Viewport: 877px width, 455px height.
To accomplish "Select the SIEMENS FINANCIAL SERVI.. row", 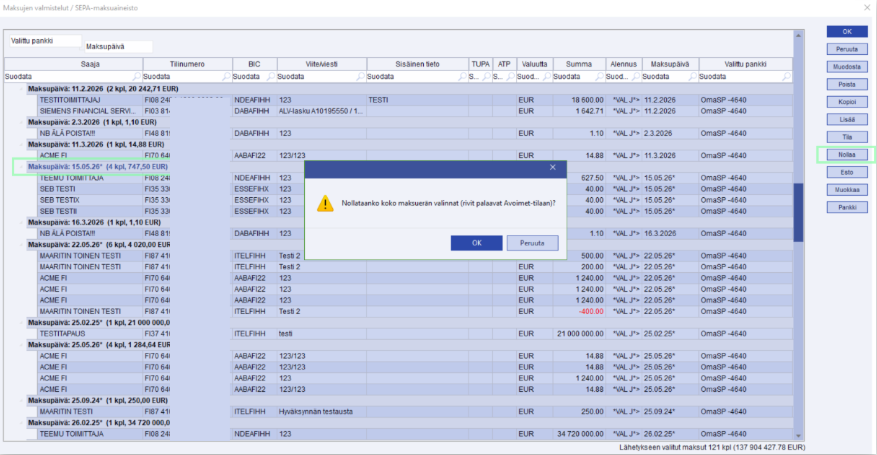I will (415, 111).
